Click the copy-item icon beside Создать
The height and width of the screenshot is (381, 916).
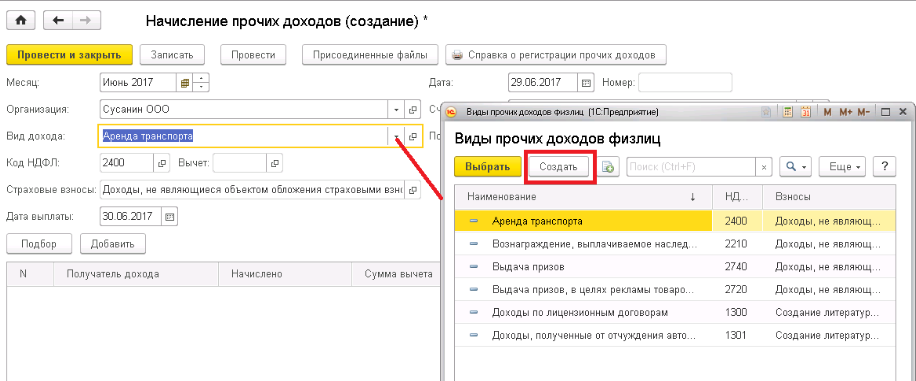point(608,167)
